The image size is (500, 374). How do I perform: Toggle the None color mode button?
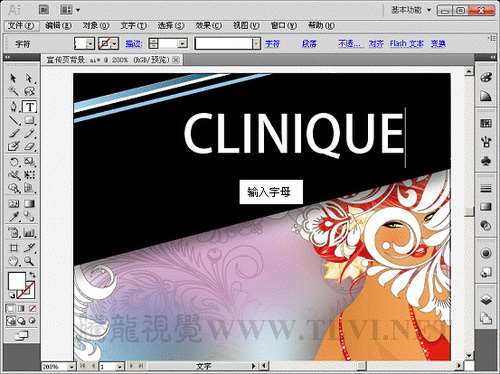coord(32,309)
